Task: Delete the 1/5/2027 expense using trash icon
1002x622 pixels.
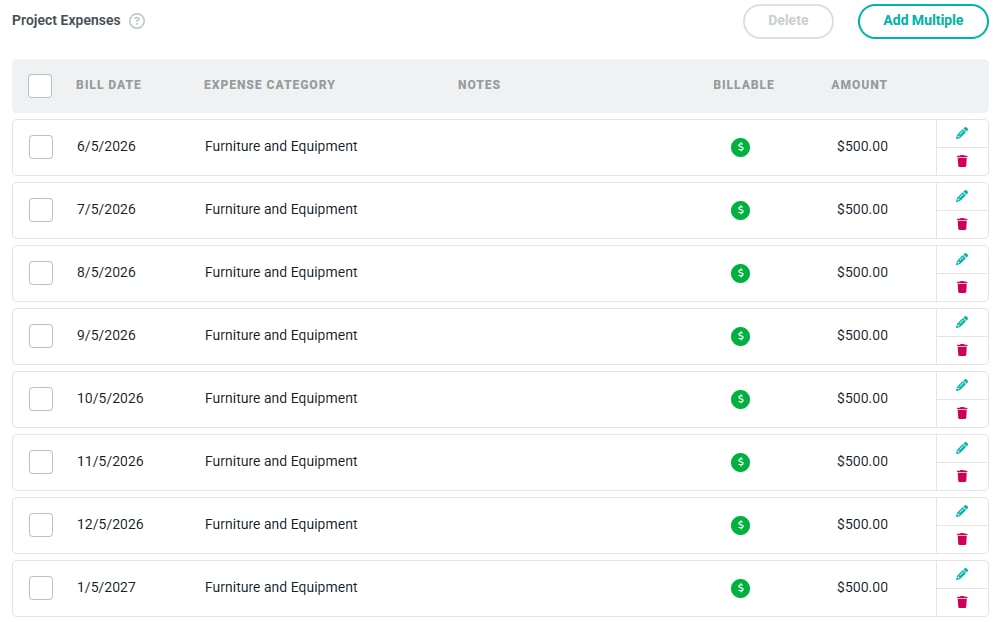Action: [962, 602]
